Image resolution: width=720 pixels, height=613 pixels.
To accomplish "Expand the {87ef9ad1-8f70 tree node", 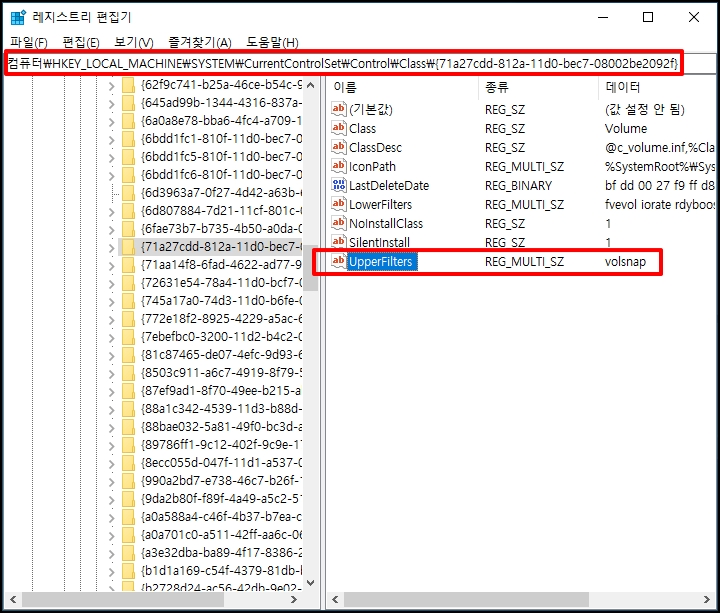I will (112, 392).
